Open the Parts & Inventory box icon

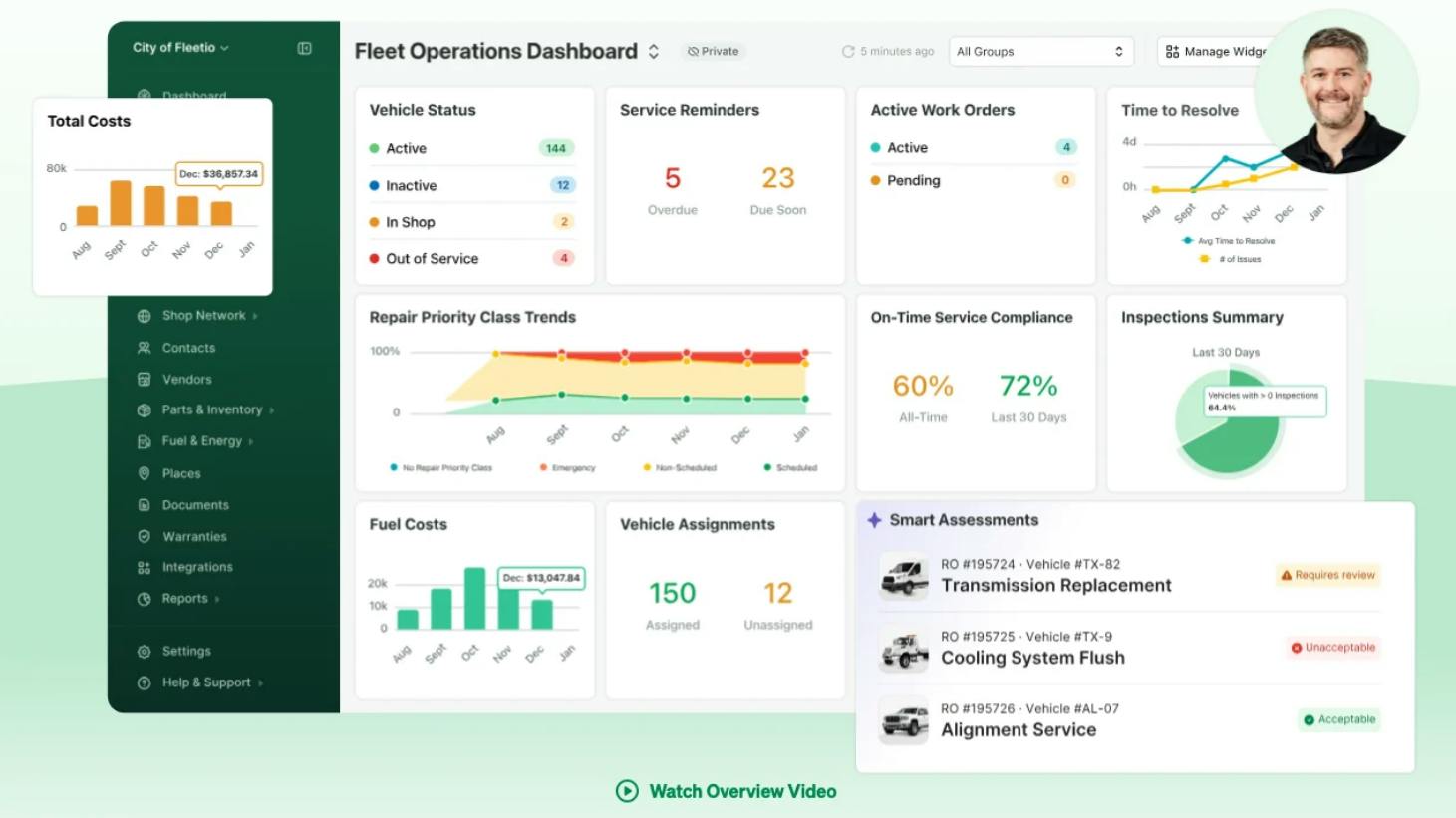click(x=144, y=410)
